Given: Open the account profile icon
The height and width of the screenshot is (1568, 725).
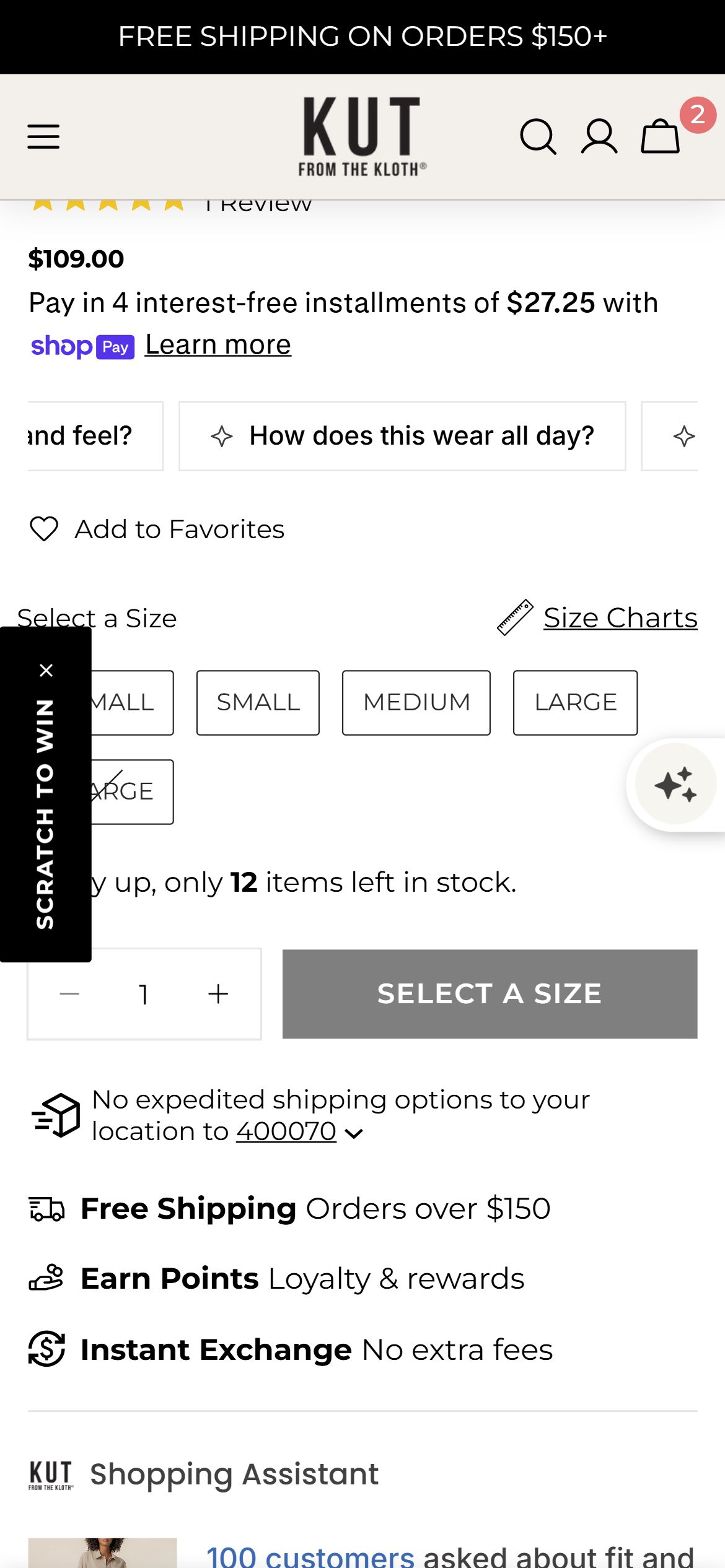Looking at the screenshot, I should [x=599, y=136].
